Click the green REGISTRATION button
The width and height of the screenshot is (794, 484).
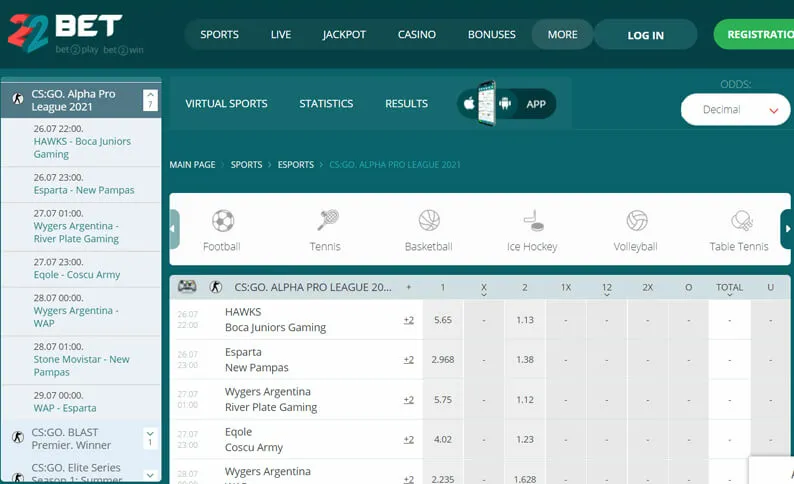click(x=754, y=34)
